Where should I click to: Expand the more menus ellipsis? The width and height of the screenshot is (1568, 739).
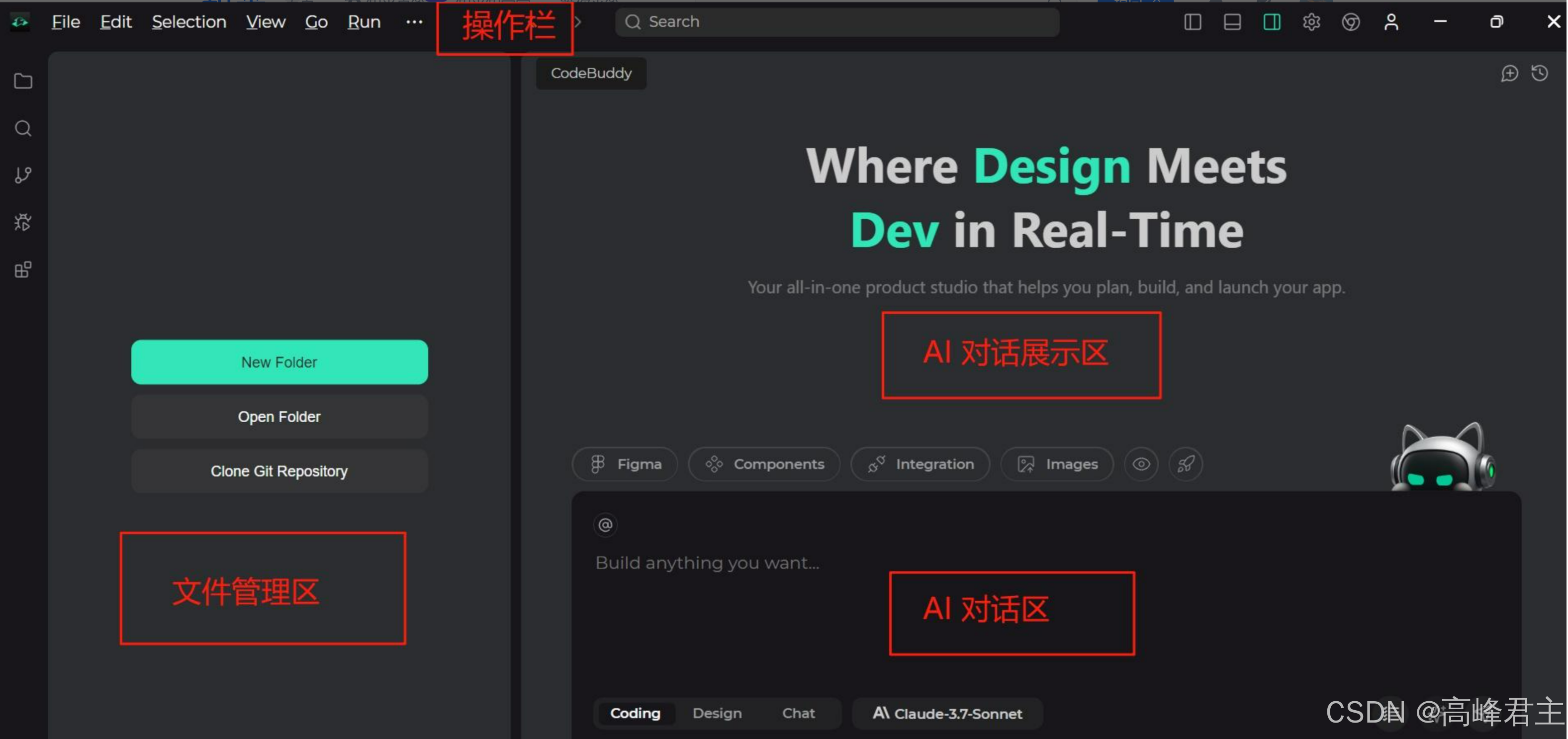[x=414, y=22]
